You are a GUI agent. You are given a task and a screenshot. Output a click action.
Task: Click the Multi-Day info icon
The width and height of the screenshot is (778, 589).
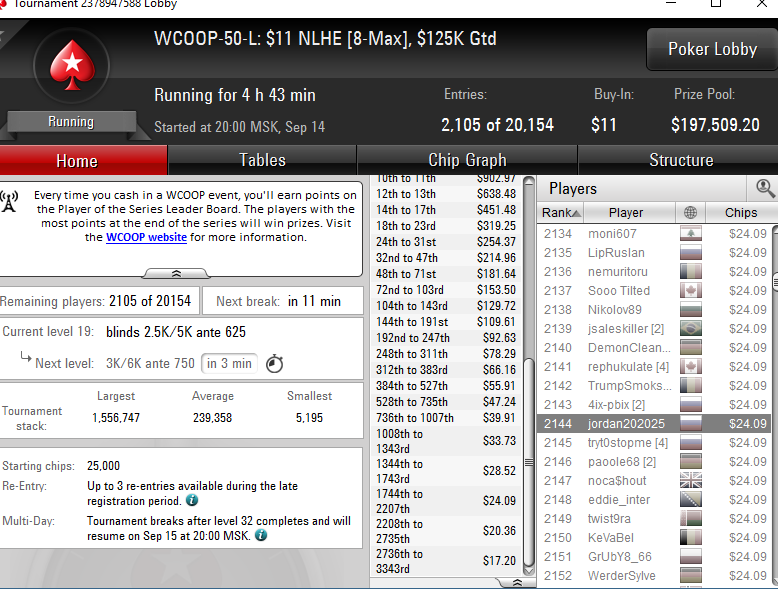260,535
